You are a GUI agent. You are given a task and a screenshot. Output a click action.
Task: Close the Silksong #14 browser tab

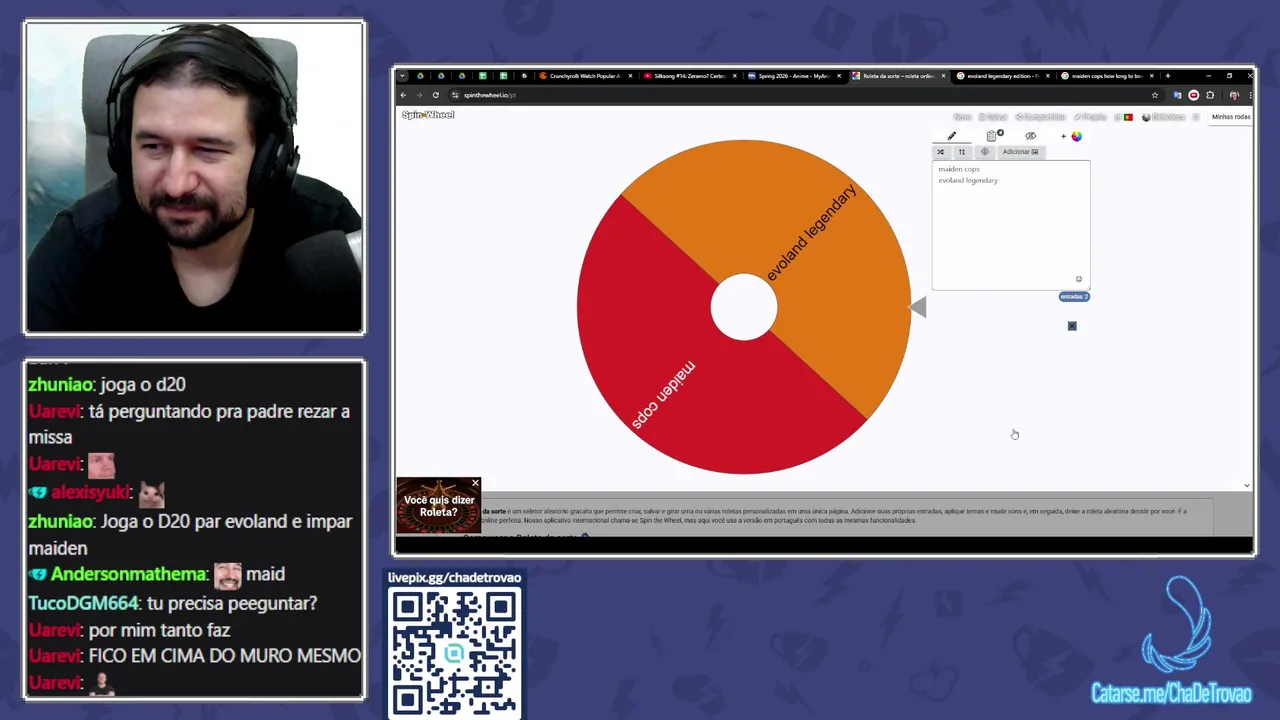pyautogui.click(x=735, y=76)
